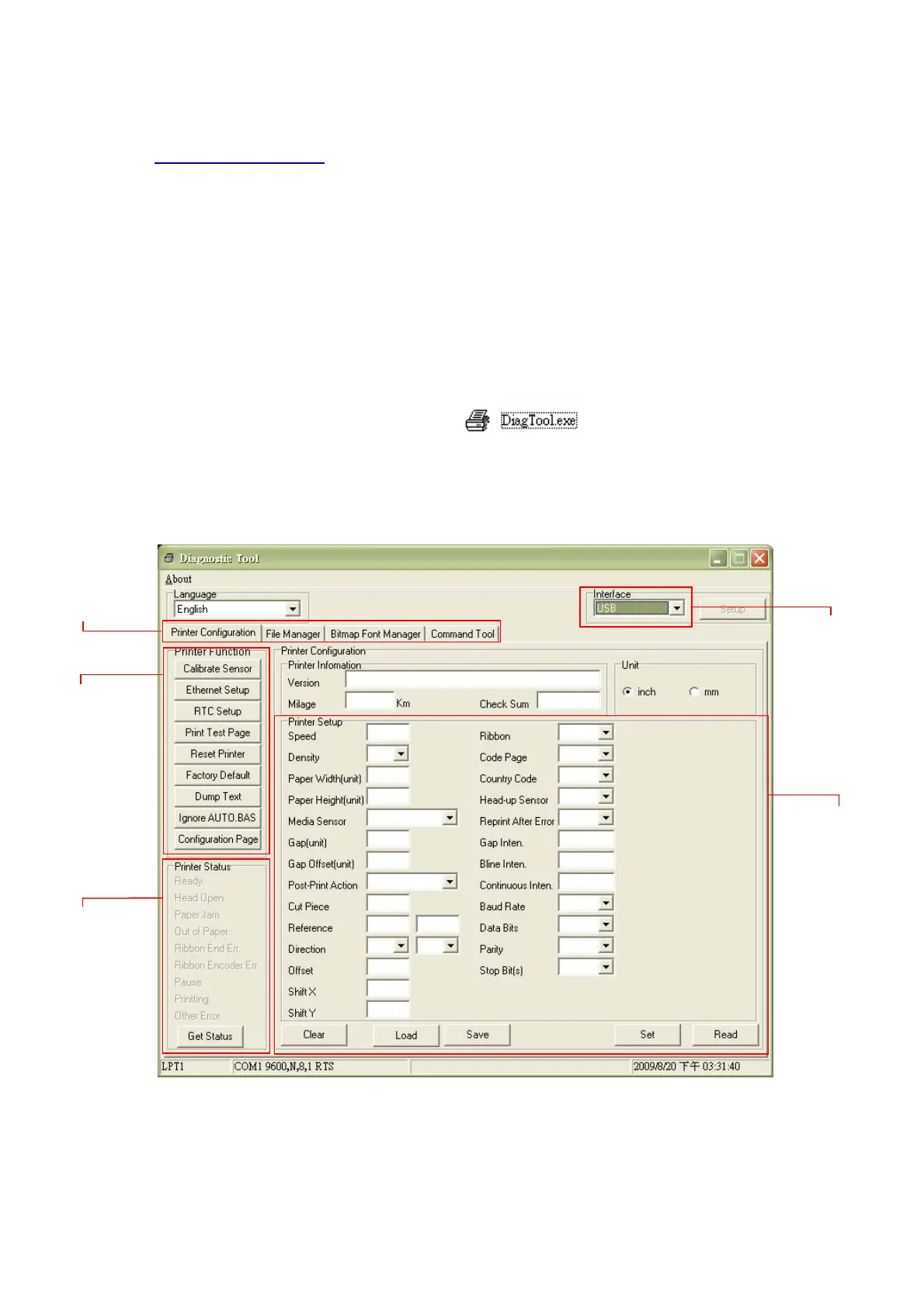Click the Clear button
924x1308 pixels.
click(314, 1035)
